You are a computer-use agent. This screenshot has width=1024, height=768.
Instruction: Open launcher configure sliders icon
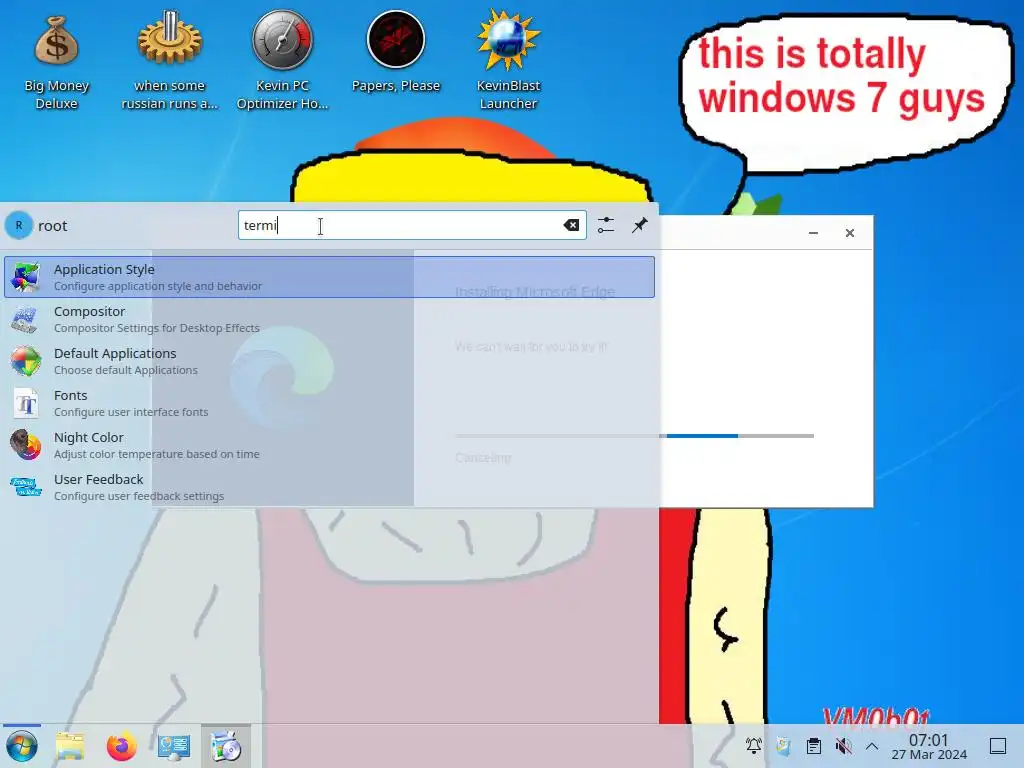[x=606, y=225]
